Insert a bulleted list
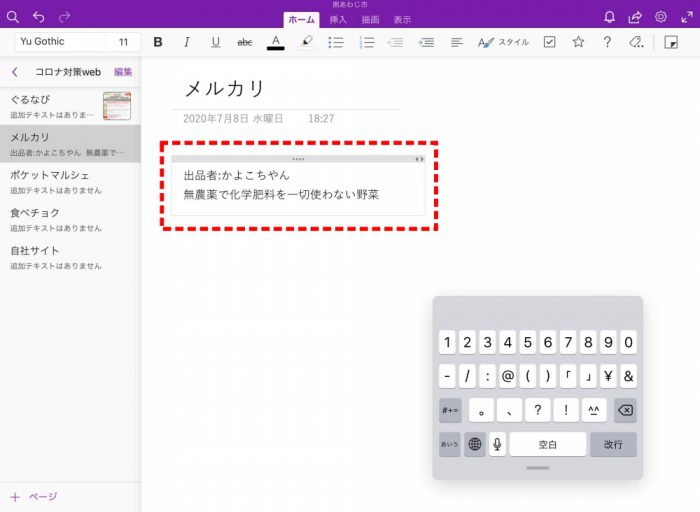This screenshot has height=512, width=700. (x=336, y=42)
